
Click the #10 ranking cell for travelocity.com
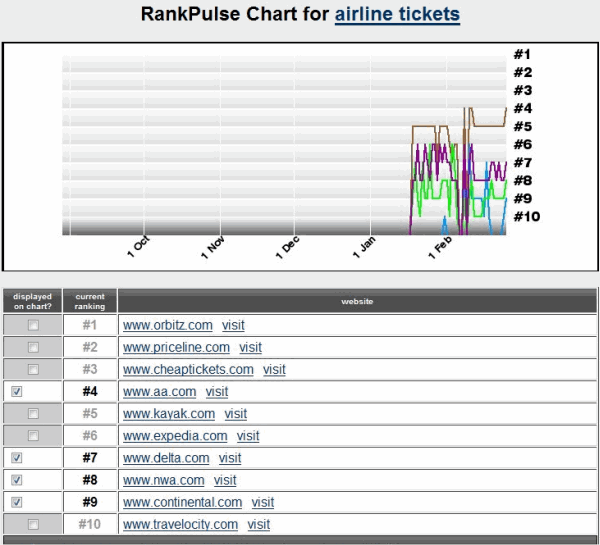(x=90, y=524)
